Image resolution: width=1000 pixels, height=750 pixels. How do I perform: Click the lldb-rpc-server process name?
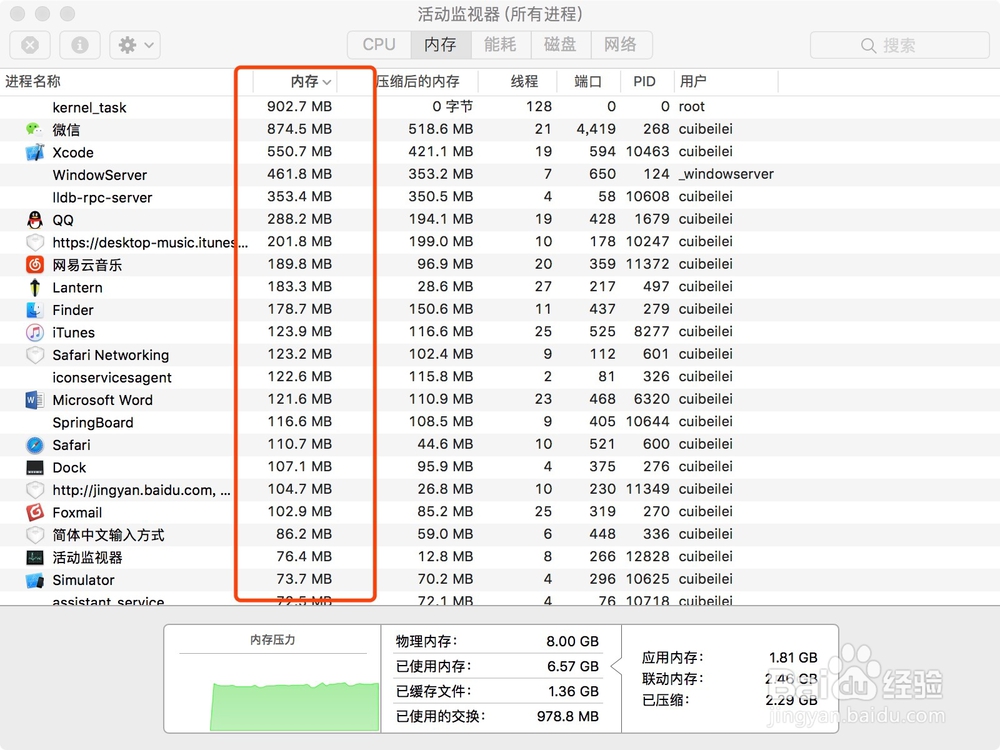102,198
